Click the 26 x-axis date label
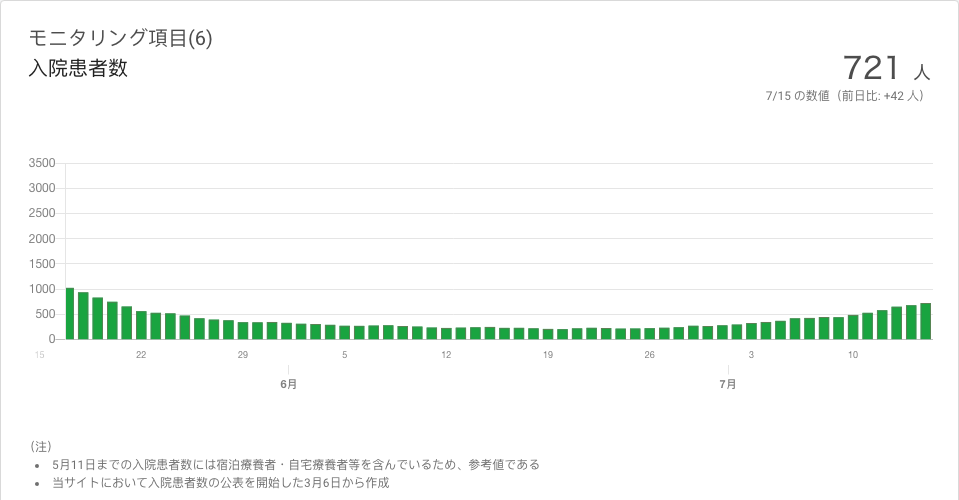 click(650, 355)
